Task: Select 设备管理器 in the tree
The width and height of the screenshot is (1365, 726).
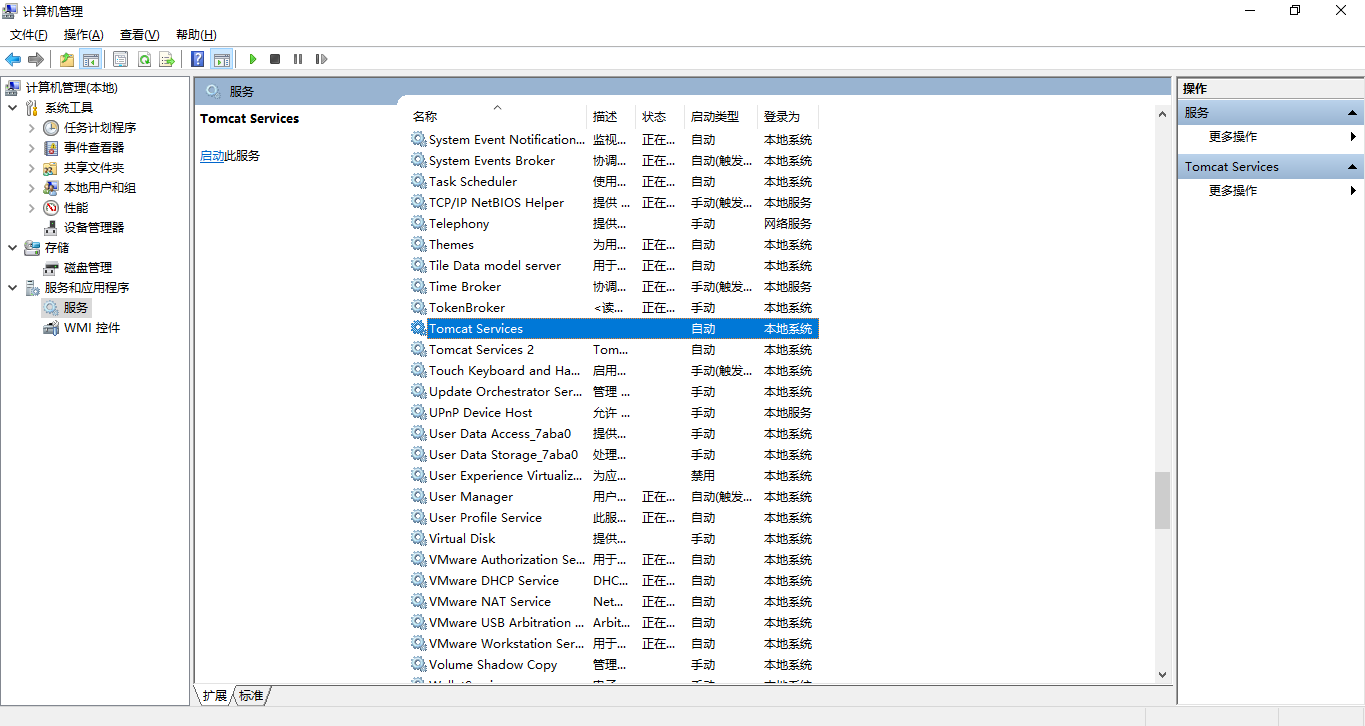Action: [94, 228]
